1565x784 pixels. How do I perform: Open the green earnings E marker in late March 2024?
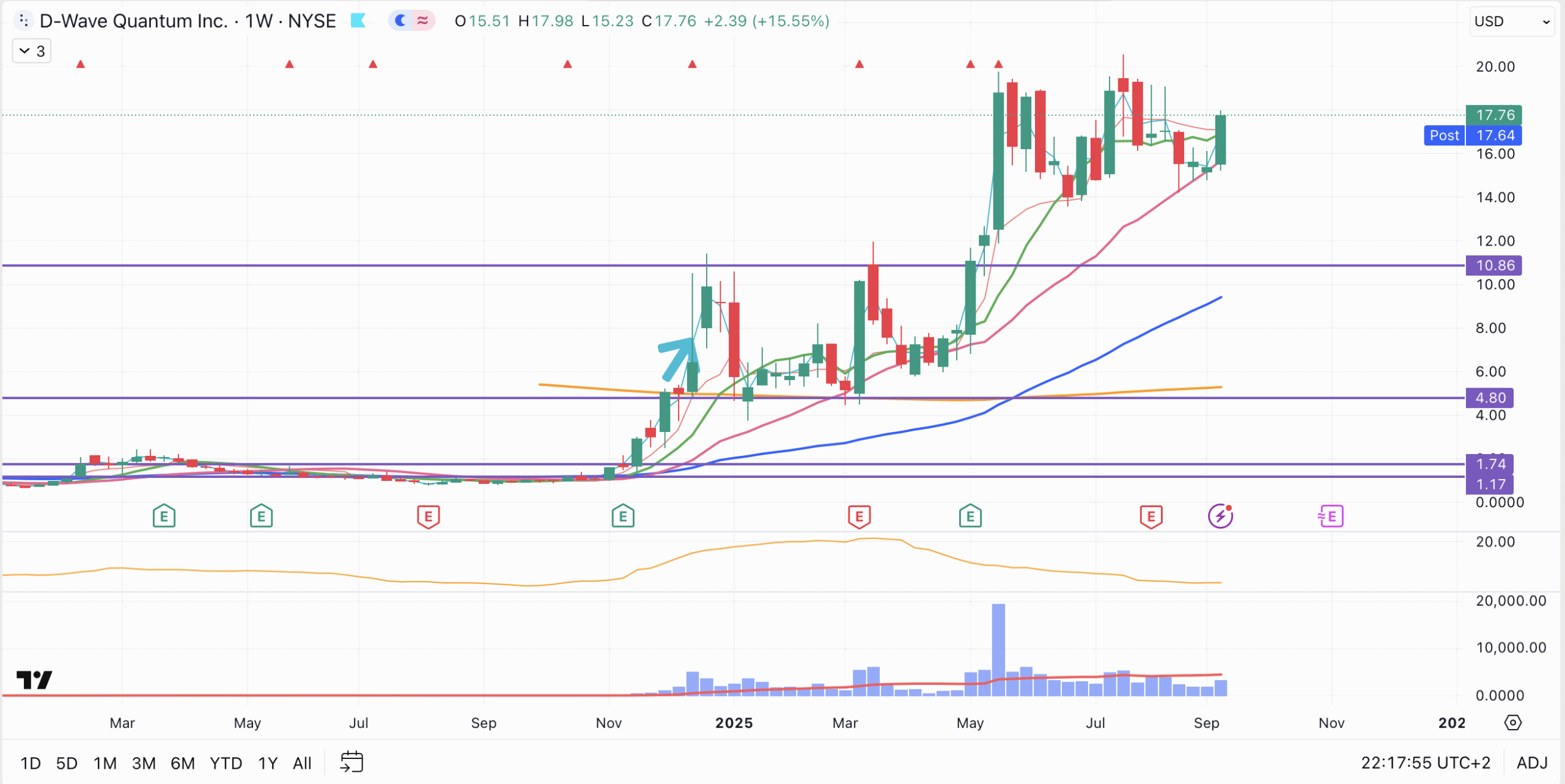(x=164, y=516)
